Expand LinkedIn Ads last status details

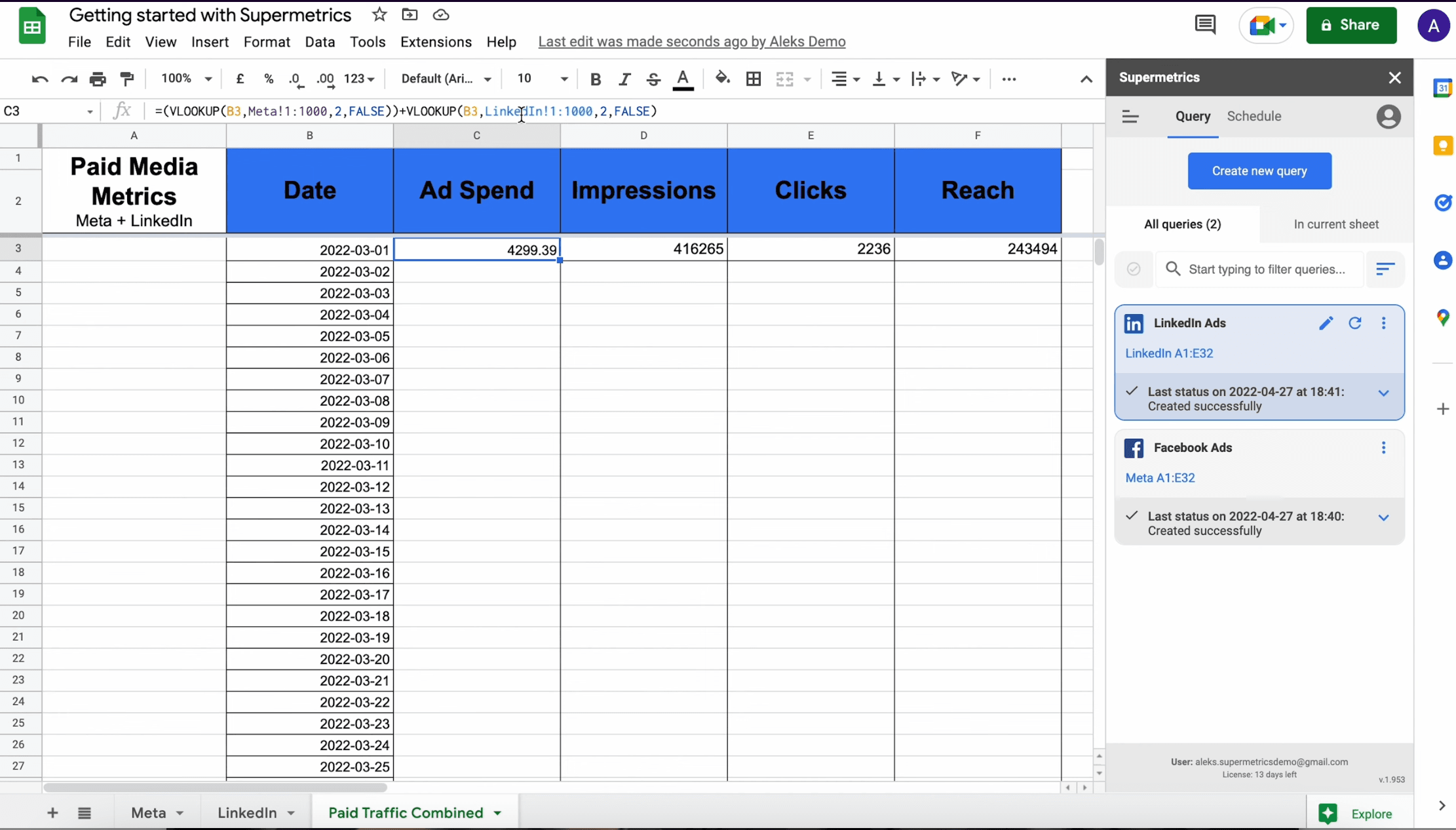coord(1383,393)
